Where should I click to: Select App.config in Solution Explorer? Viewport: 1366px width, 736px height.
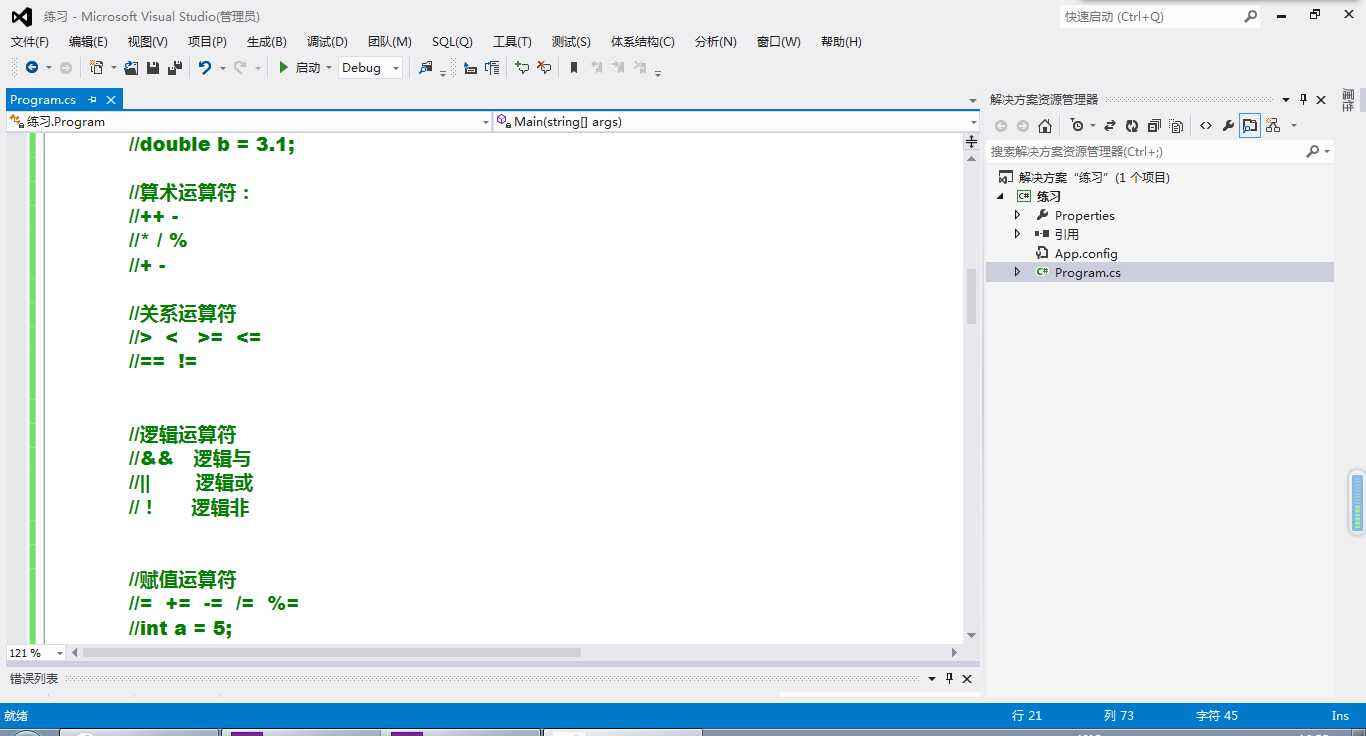(1085, 253)
